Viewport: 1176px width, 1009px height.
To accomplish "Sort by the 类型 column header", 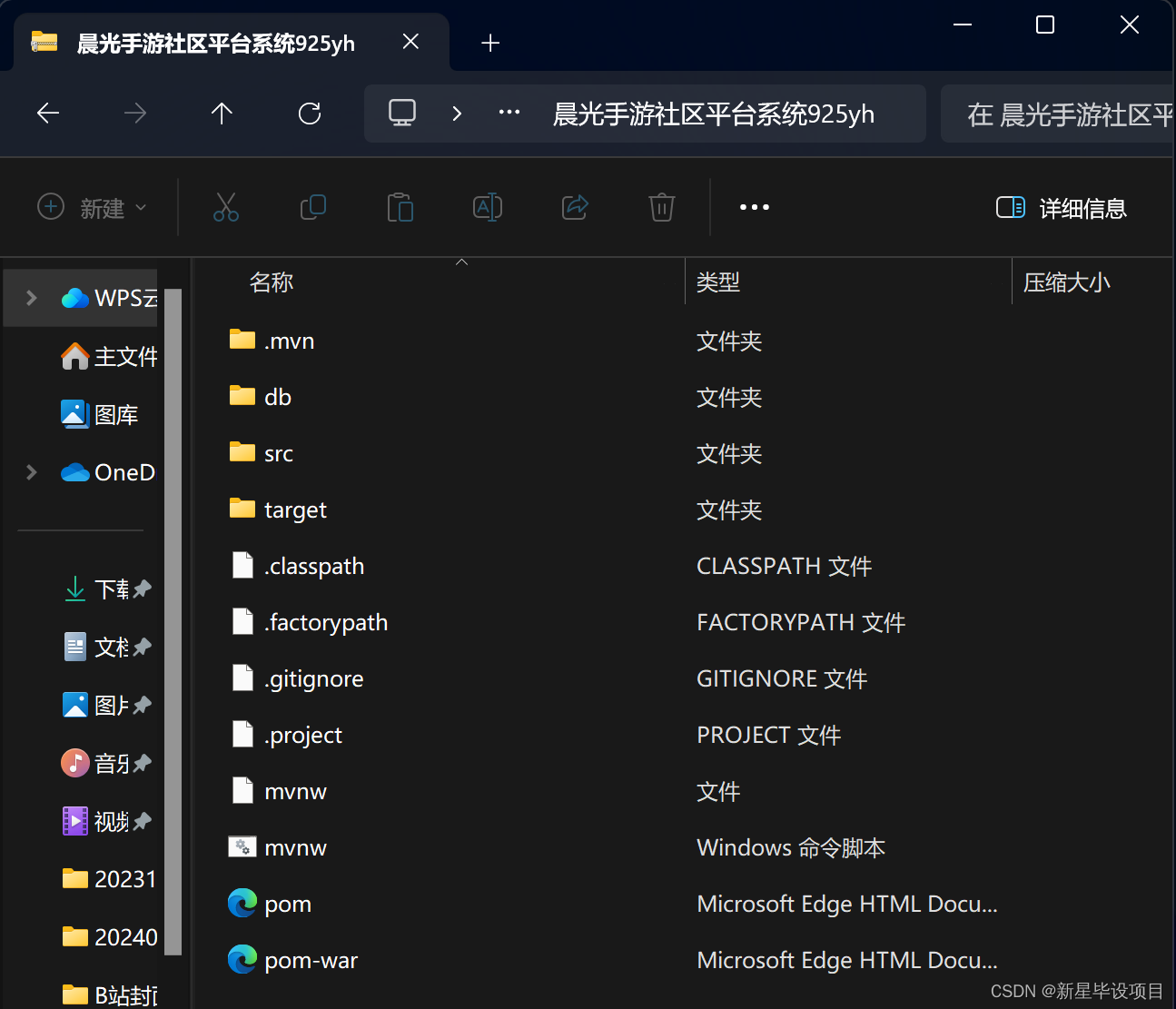I will pos(718,282).
